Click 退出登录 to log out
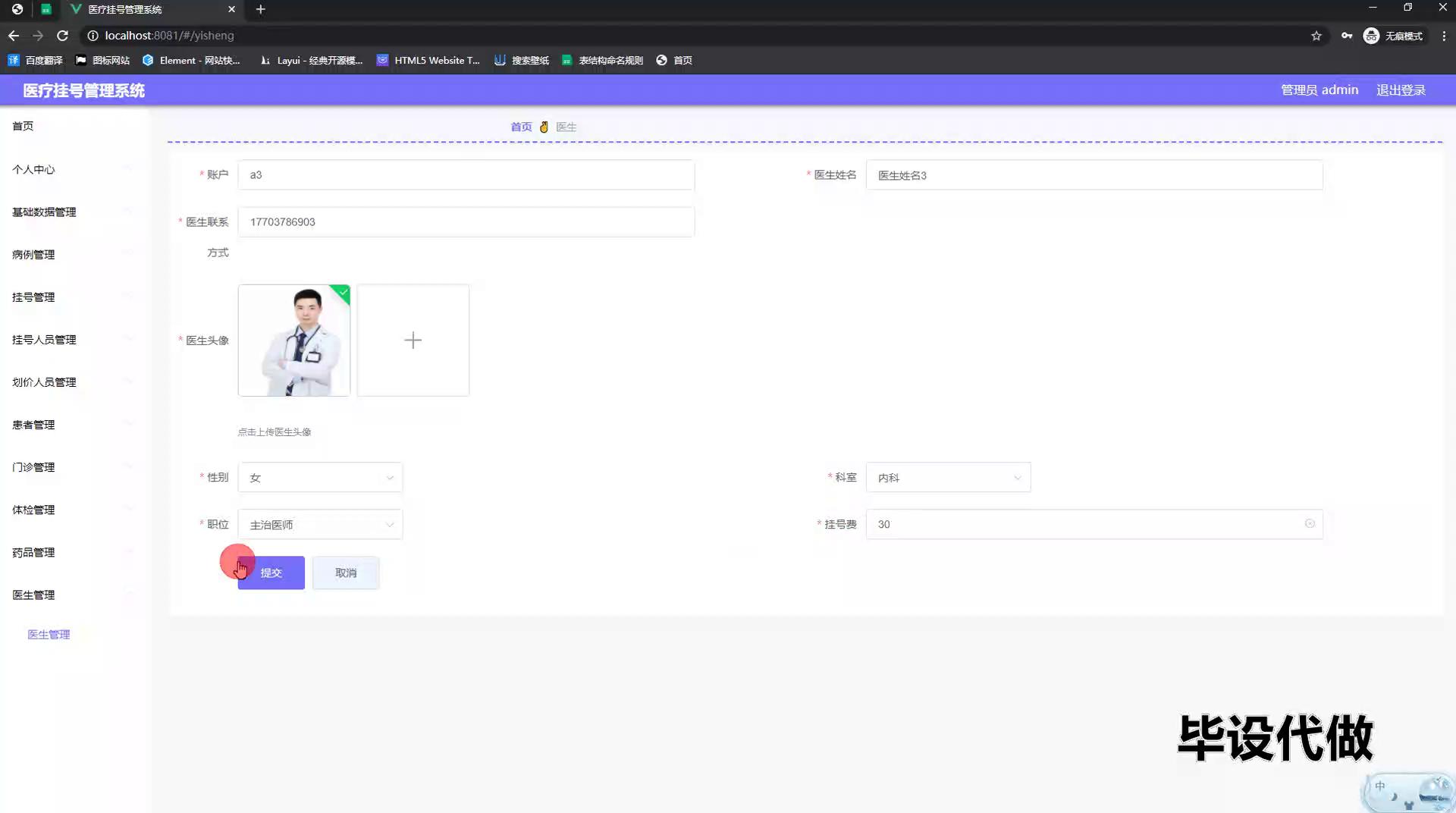Image resolution: width=1456 pixels, height=813 pixels. point(1400,90)
